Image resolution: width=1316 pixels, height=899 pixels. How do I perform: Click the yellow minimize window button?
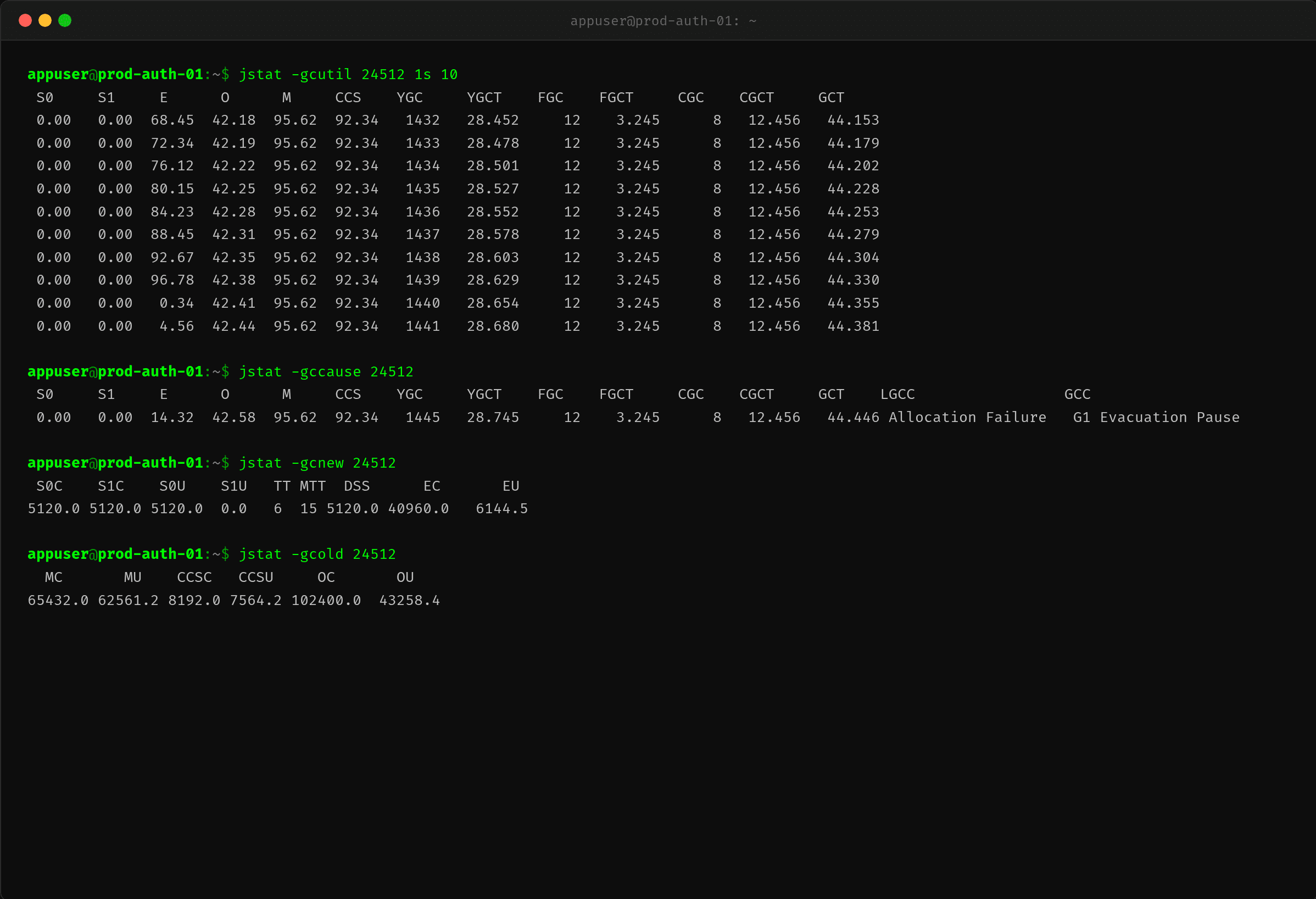[44, 20]
